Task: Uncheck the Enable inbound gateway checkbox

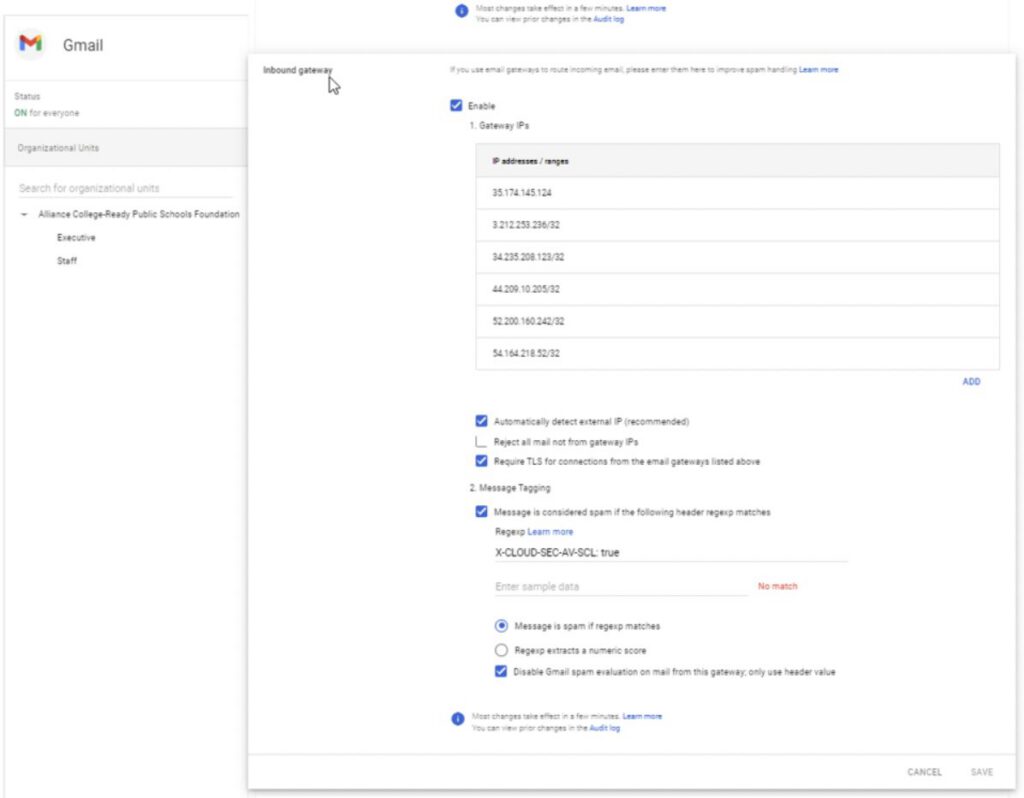Action: tap(457, 105)
